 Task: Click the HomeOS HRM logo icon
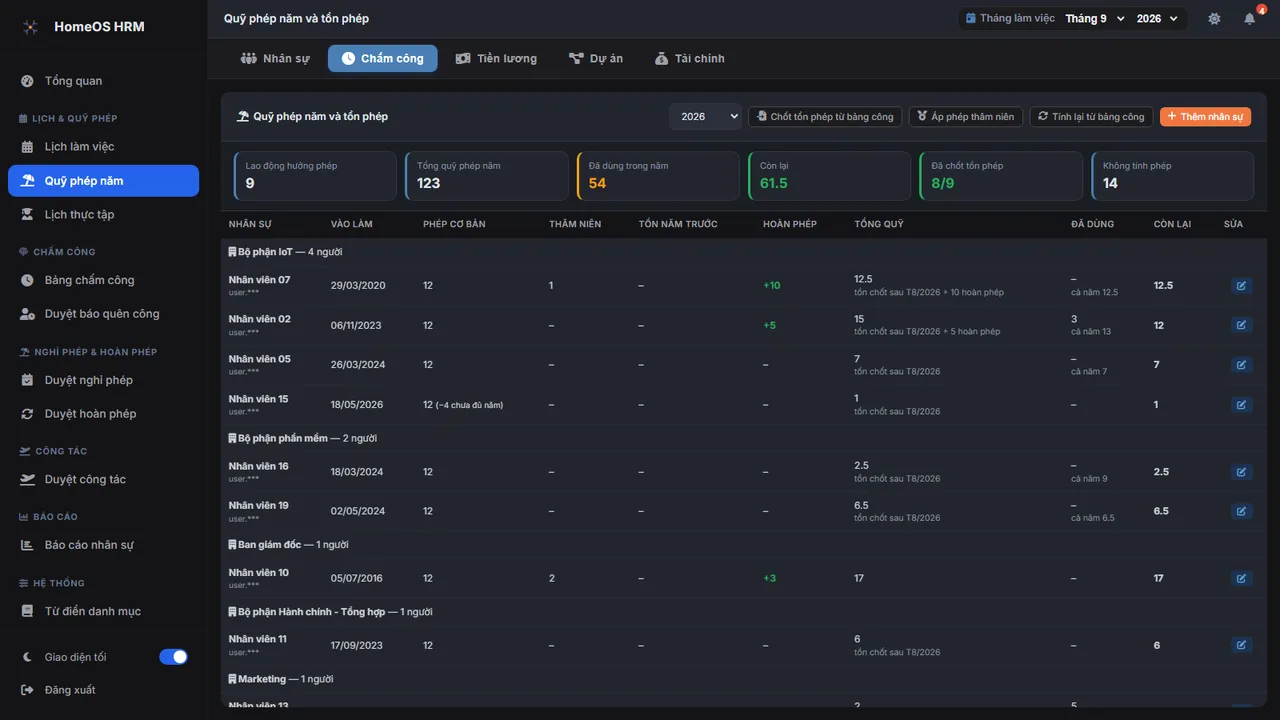tap(30, 27)
